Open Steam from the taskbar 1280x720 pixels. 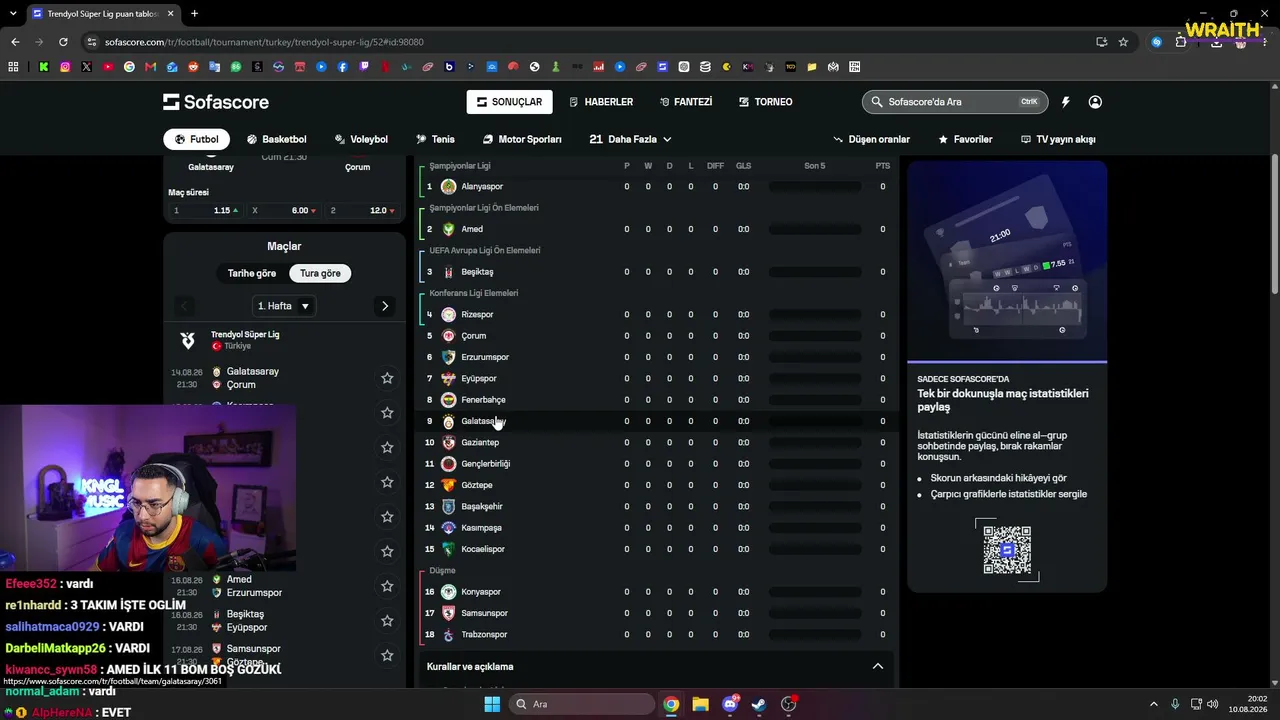(x=759, y=704)
